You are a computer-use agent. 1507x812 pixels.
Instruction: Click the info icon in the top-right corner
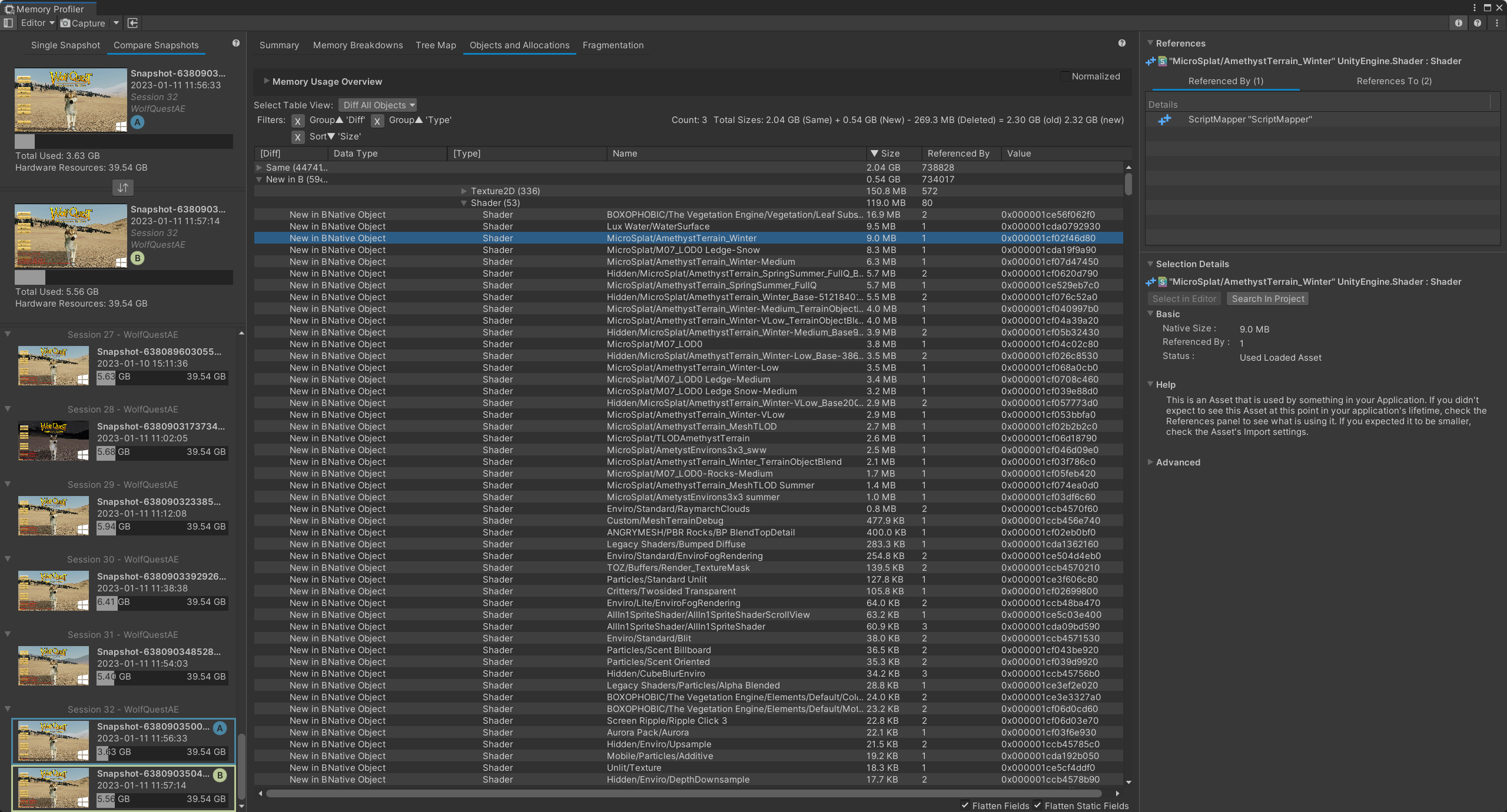click(x=1459, y=24)
